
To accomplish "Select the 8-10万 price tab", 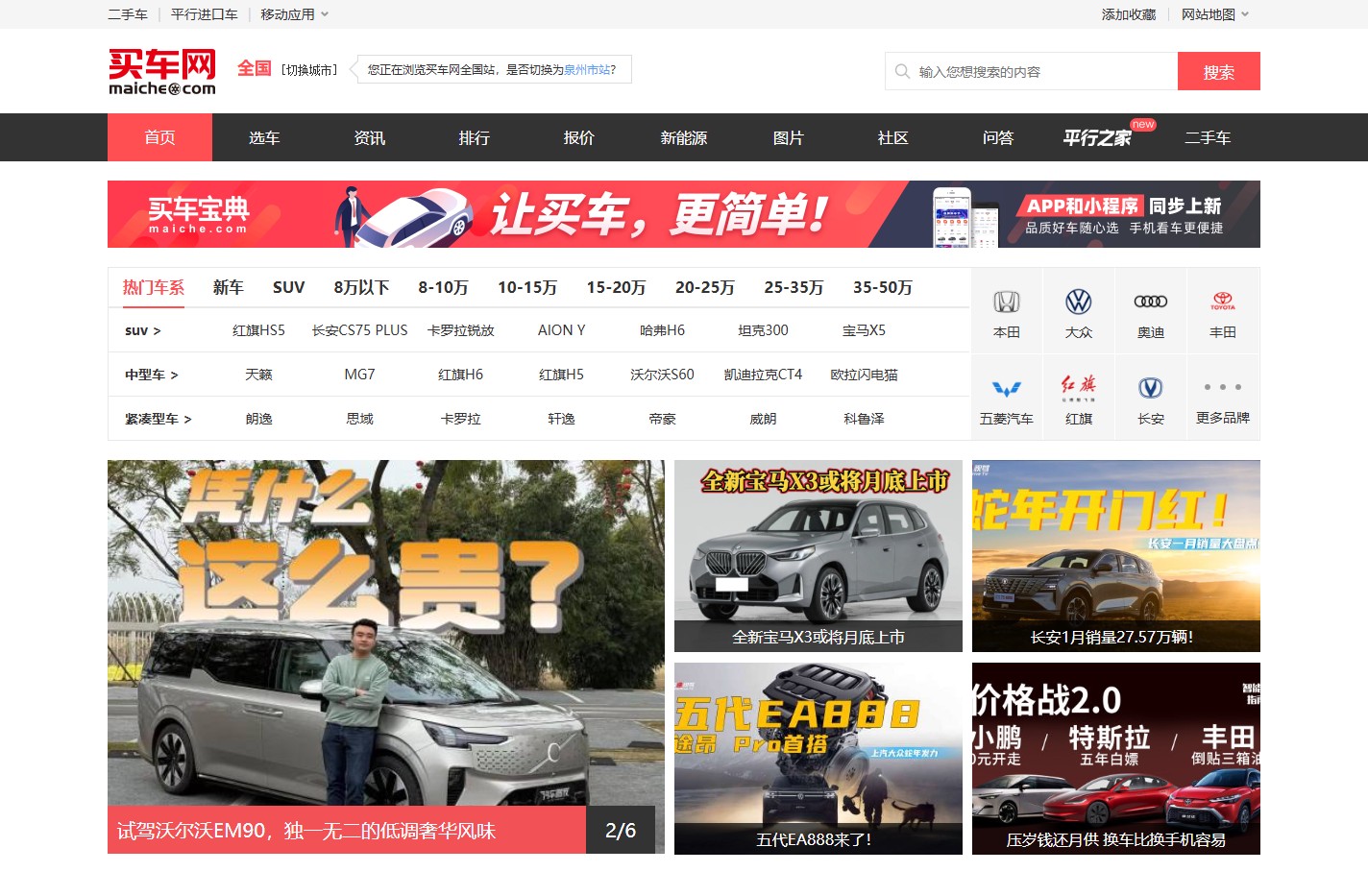I will (443, 287).
